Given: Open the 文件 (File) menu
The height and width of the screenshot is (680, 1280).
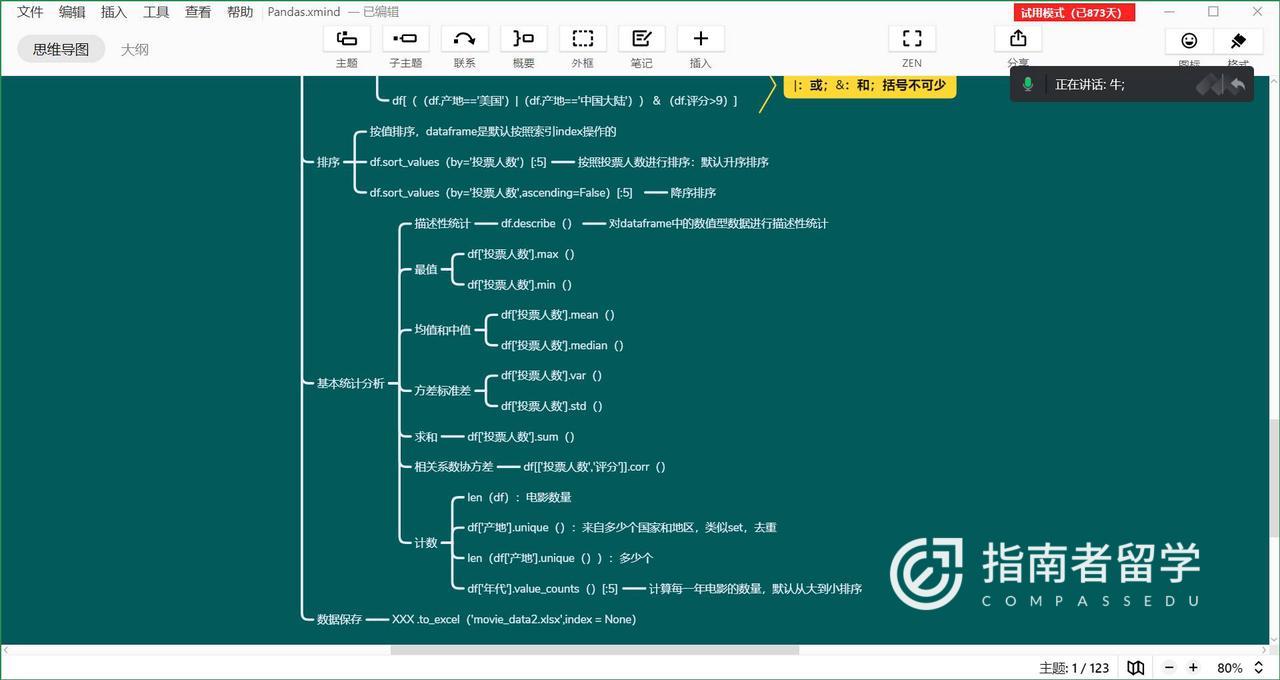Looking at the screenshot, I should point(30,12).
